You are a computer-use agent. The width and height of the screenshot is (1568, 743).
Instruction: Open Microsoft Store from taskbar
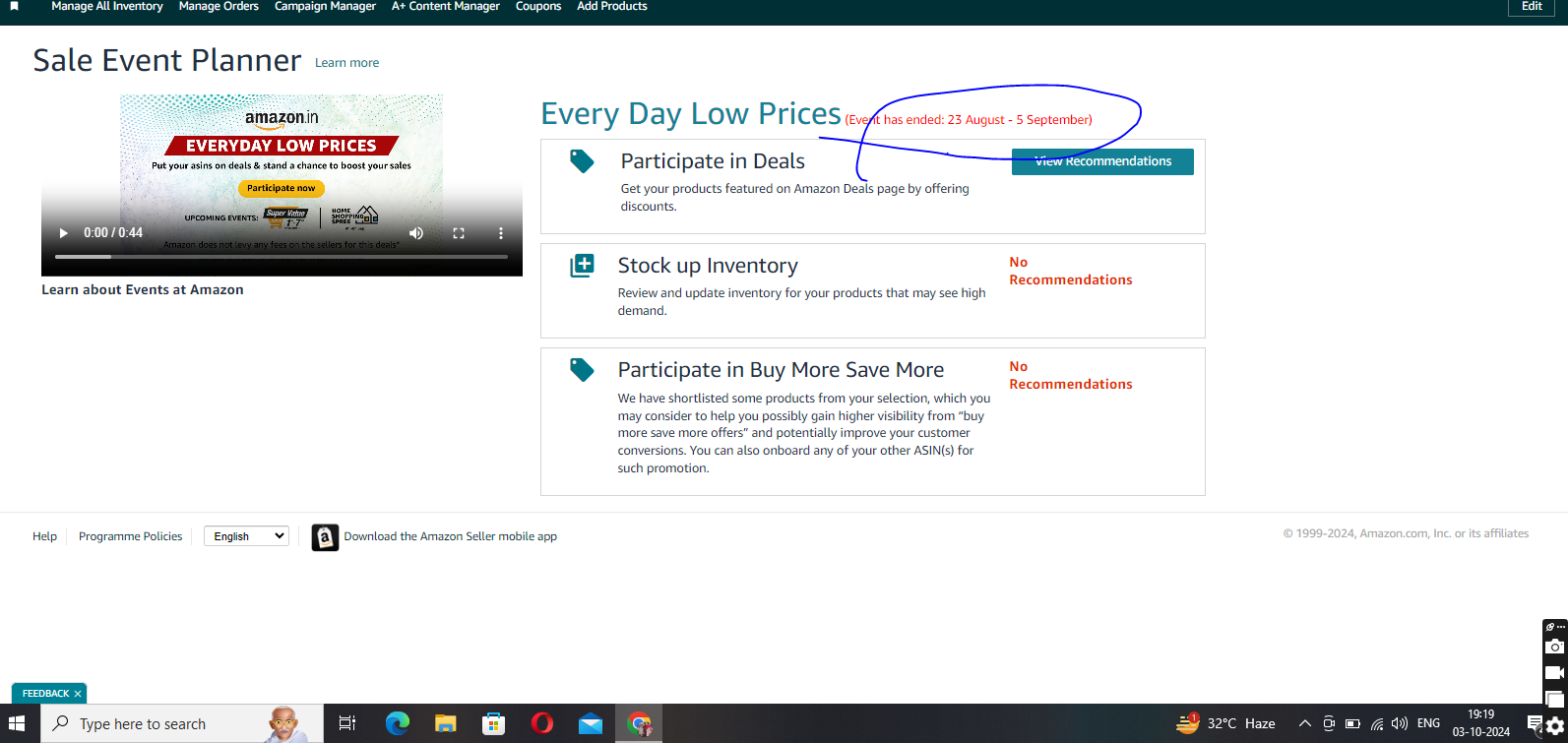point(493,723)
